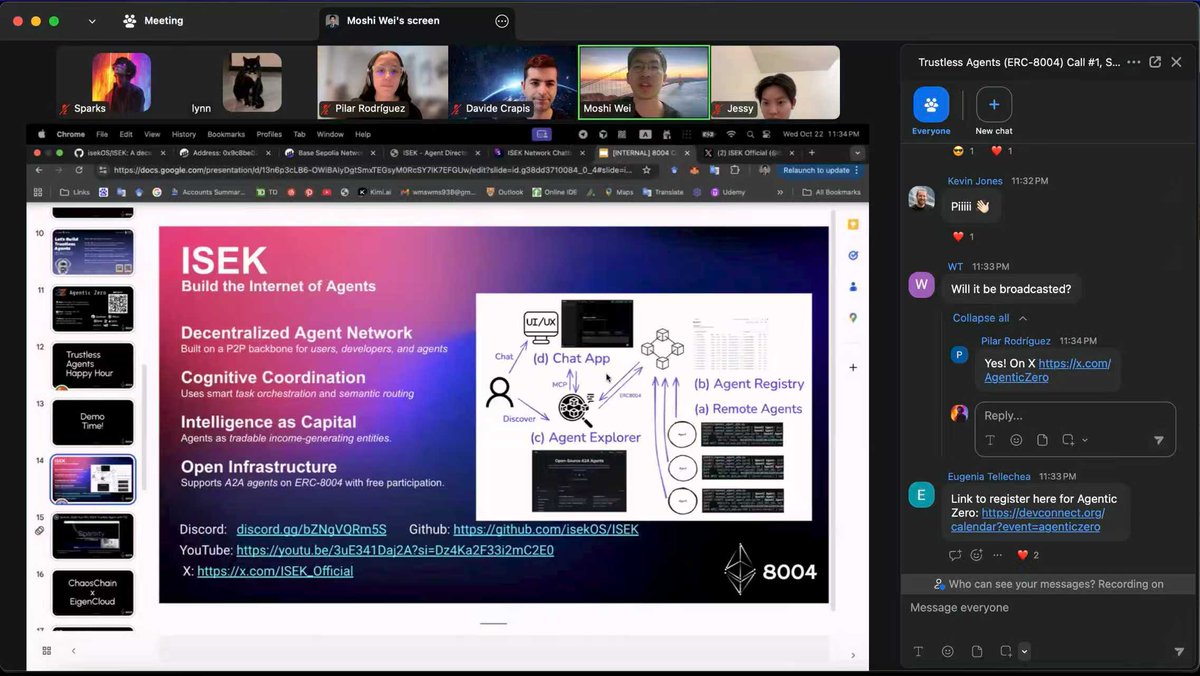Open emoji picker in message composer
1200x676 pixels.
947,651
